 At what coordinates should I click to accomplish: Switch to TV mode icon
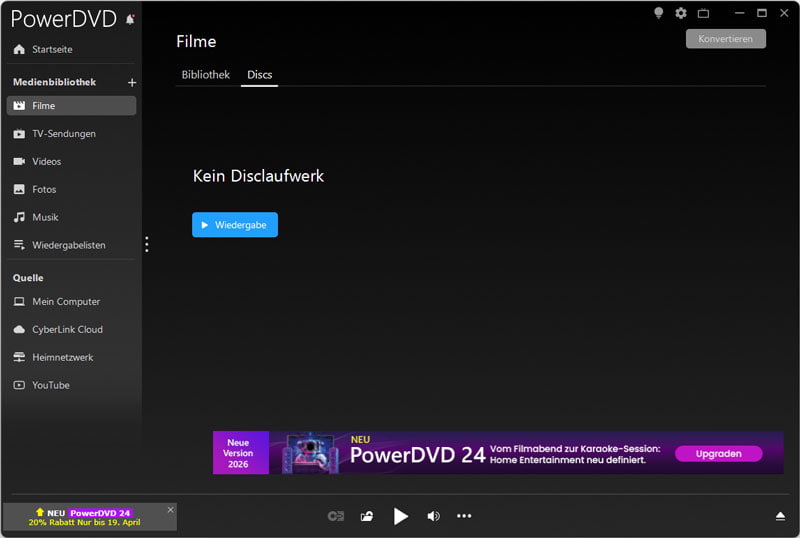coord(704,13)
